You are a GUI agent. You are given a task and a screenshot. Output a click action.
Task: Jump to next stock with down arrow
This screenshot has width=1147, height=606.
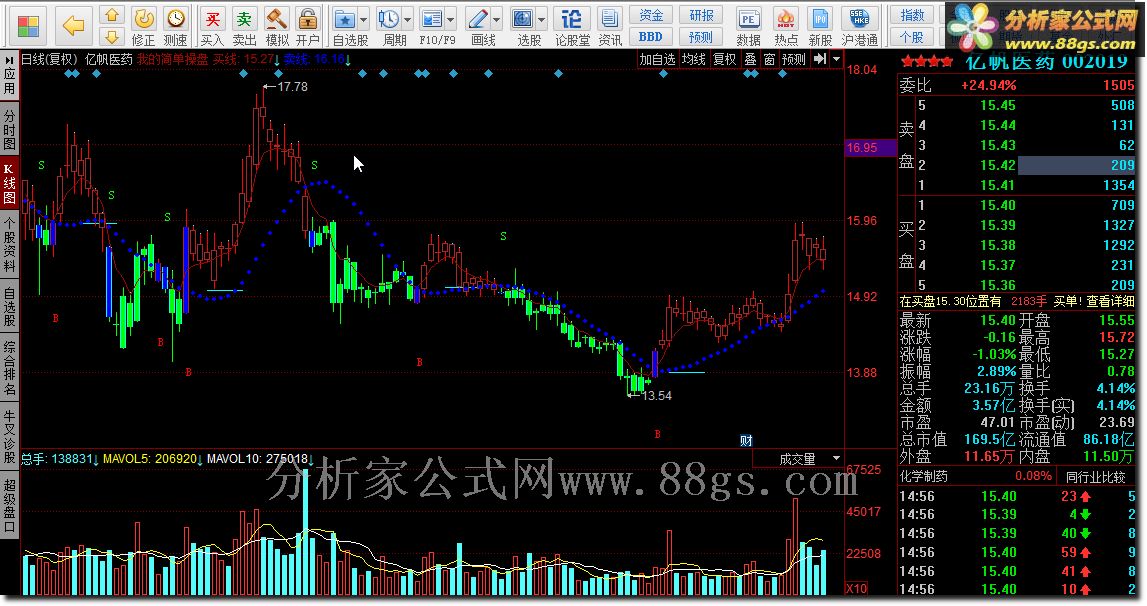(x=111, y=36)
